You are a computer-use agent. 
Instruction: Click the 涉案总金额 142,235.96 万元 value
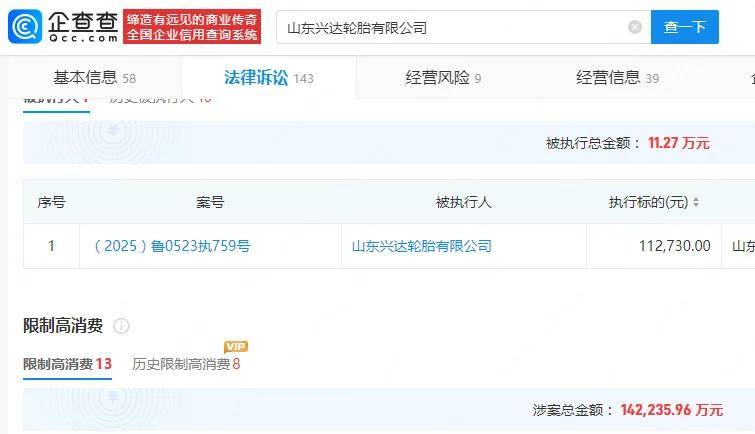click(671, 410)
